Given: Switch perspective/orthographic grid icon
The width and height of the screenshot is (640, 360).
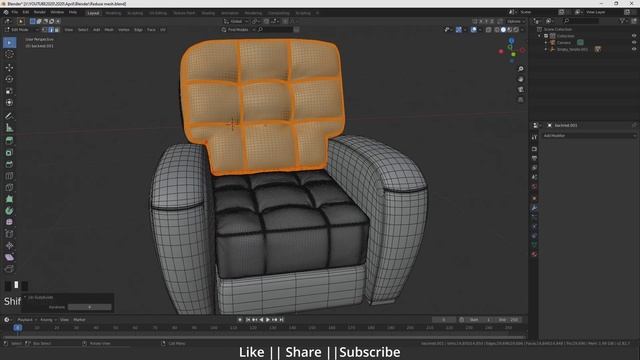Looking at the screenshot, I should coord(520,100).
